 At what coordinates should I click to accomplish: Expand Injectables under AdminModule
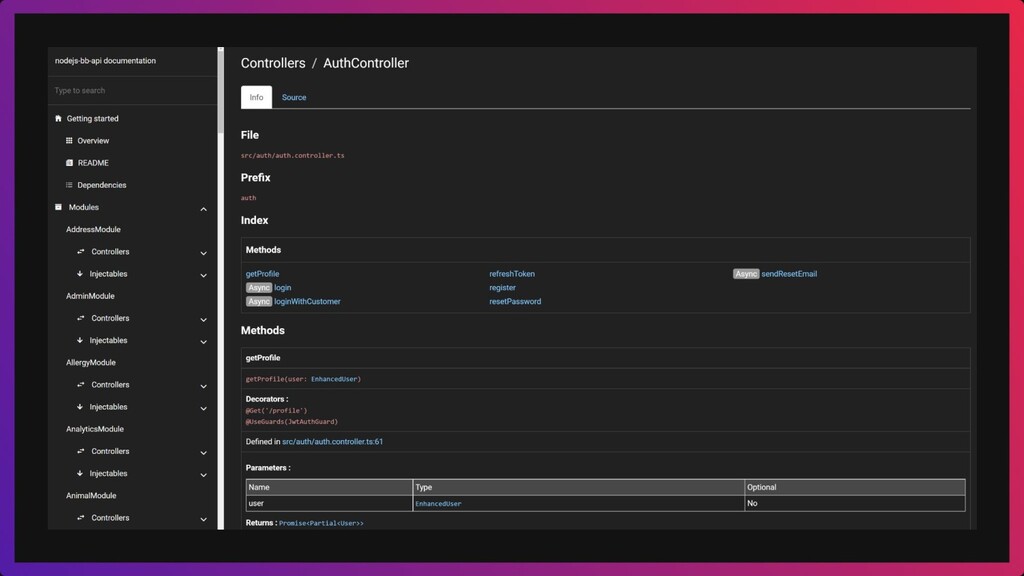[203, 342]
